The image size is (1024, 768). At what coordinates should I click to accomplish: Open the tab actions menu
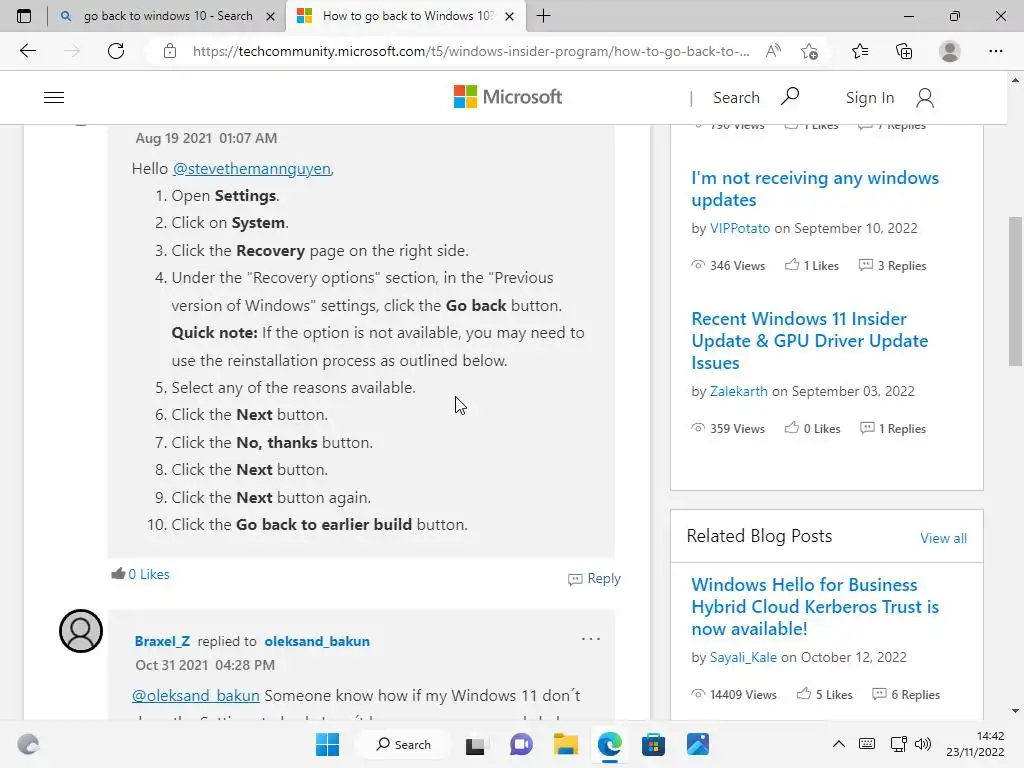pos(24,16)
